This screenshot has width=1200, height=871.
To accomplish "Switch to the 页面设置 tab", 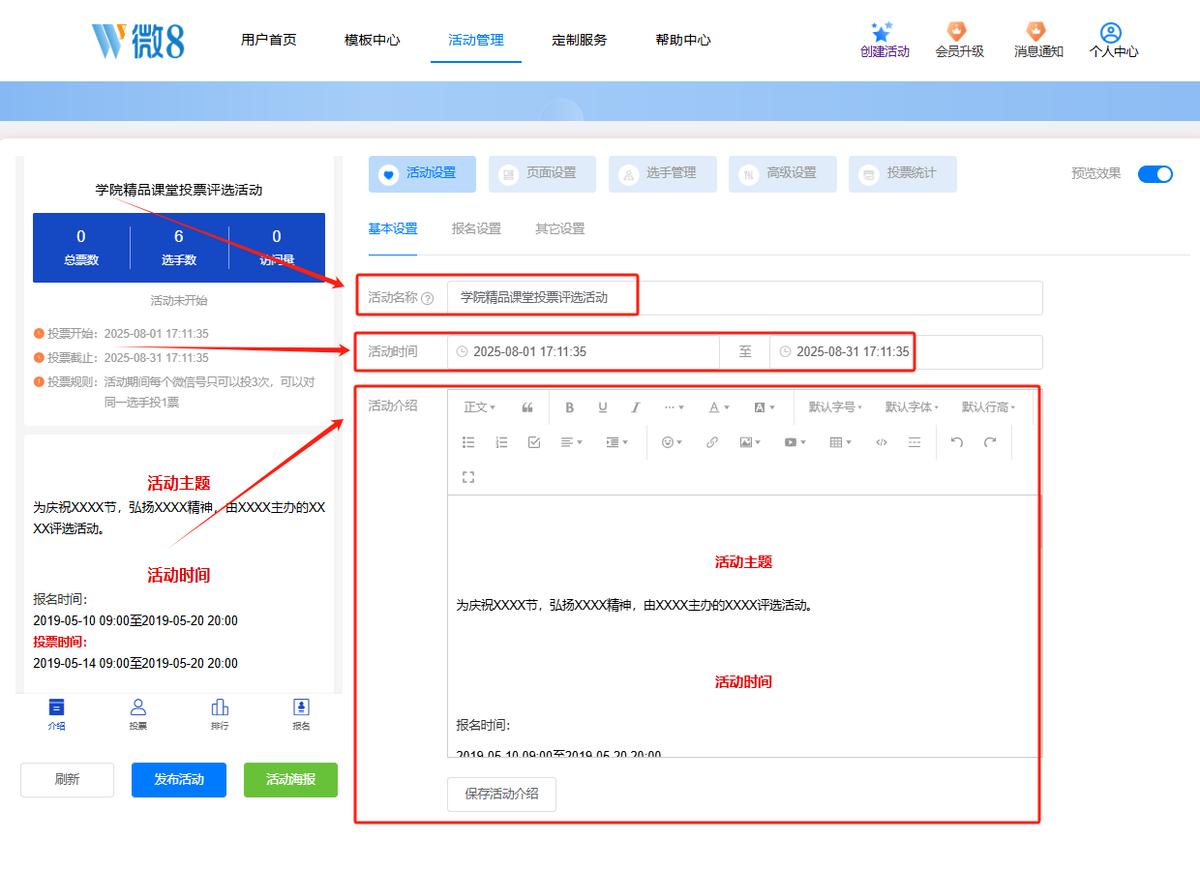I will [x=542, y=174].
